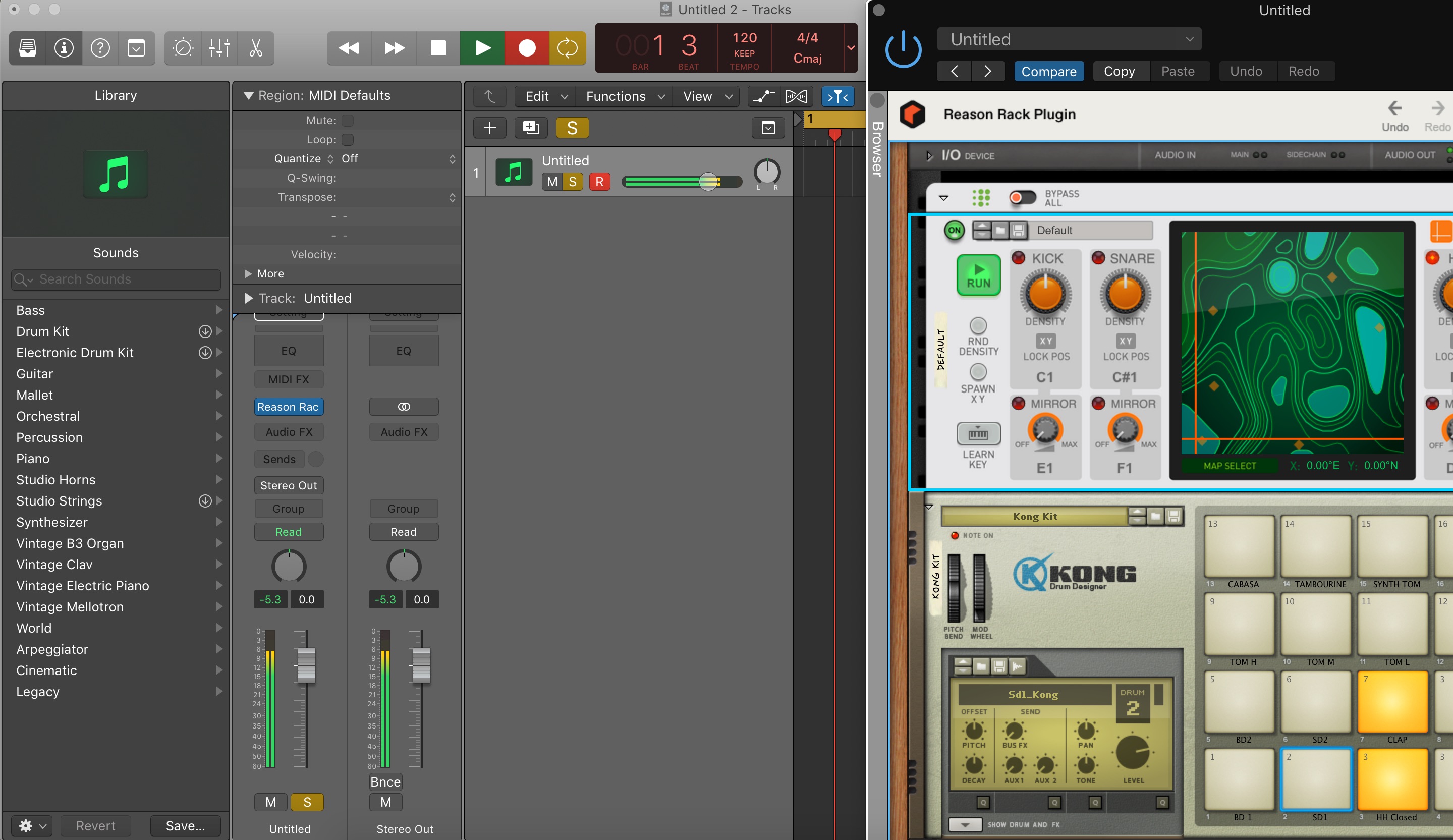Toggle global solo yellow S button
This screenshot has width=1453, height=840.
(x=572, y=128)
